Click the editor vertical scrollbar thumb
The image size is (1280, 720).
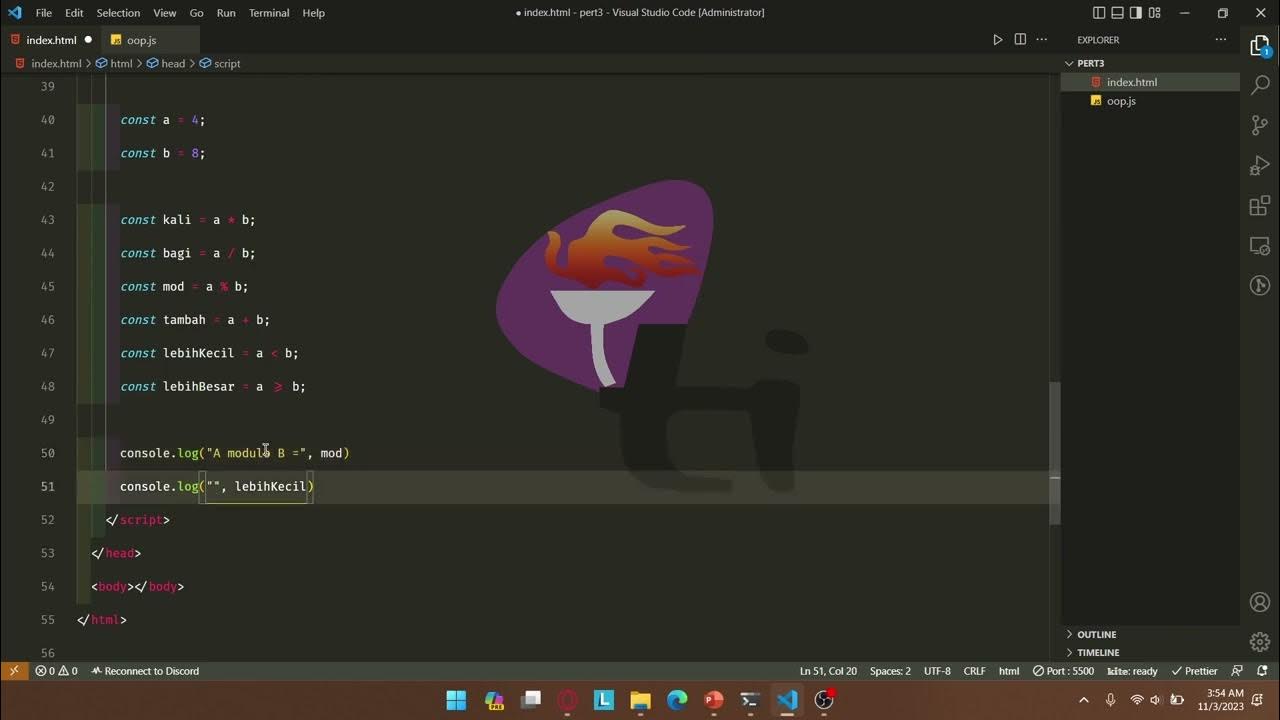click(x=1054, y=453)
